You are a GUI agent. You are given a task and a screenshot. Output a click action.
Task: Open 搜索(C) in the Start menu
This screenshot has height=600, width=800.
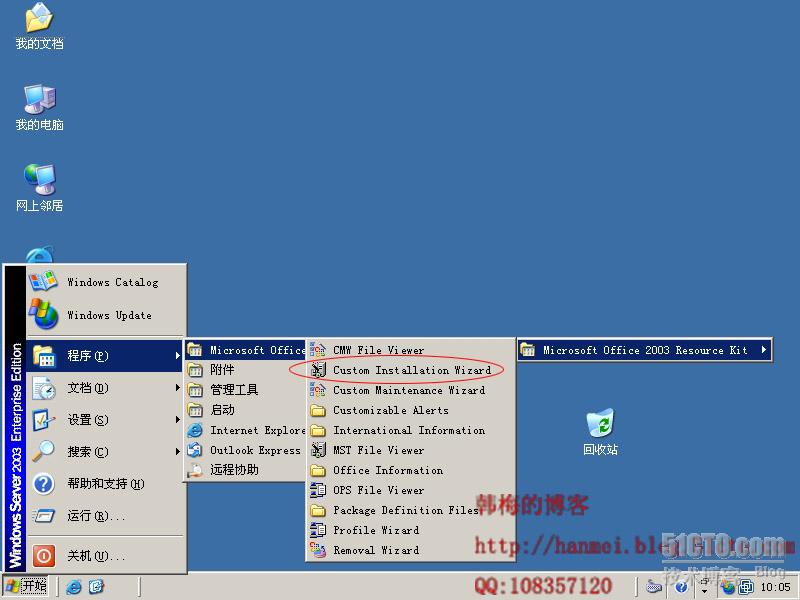pos(105,452)
